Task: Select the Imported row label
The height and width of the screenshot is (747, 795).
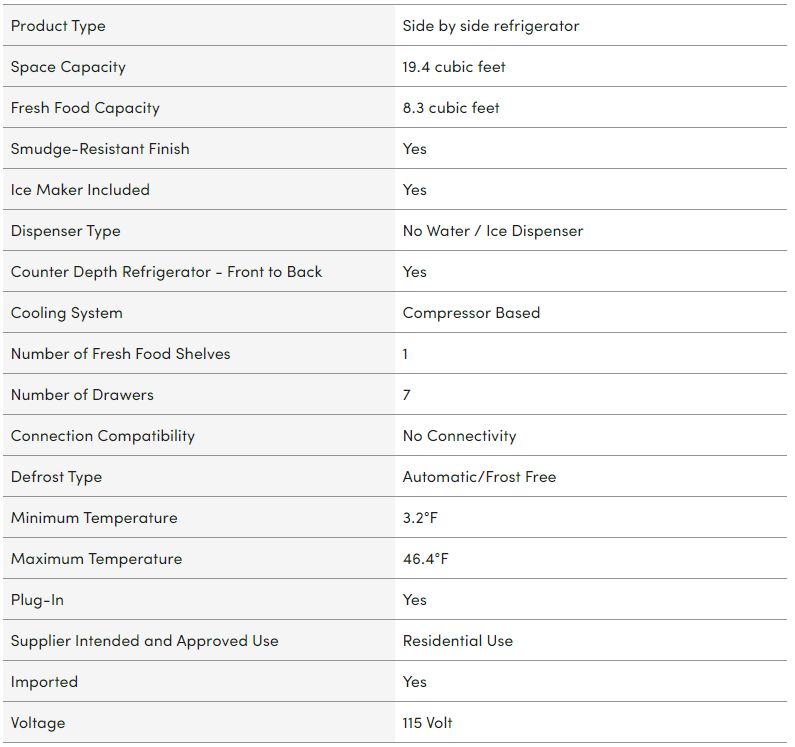Action: point(44,682)
